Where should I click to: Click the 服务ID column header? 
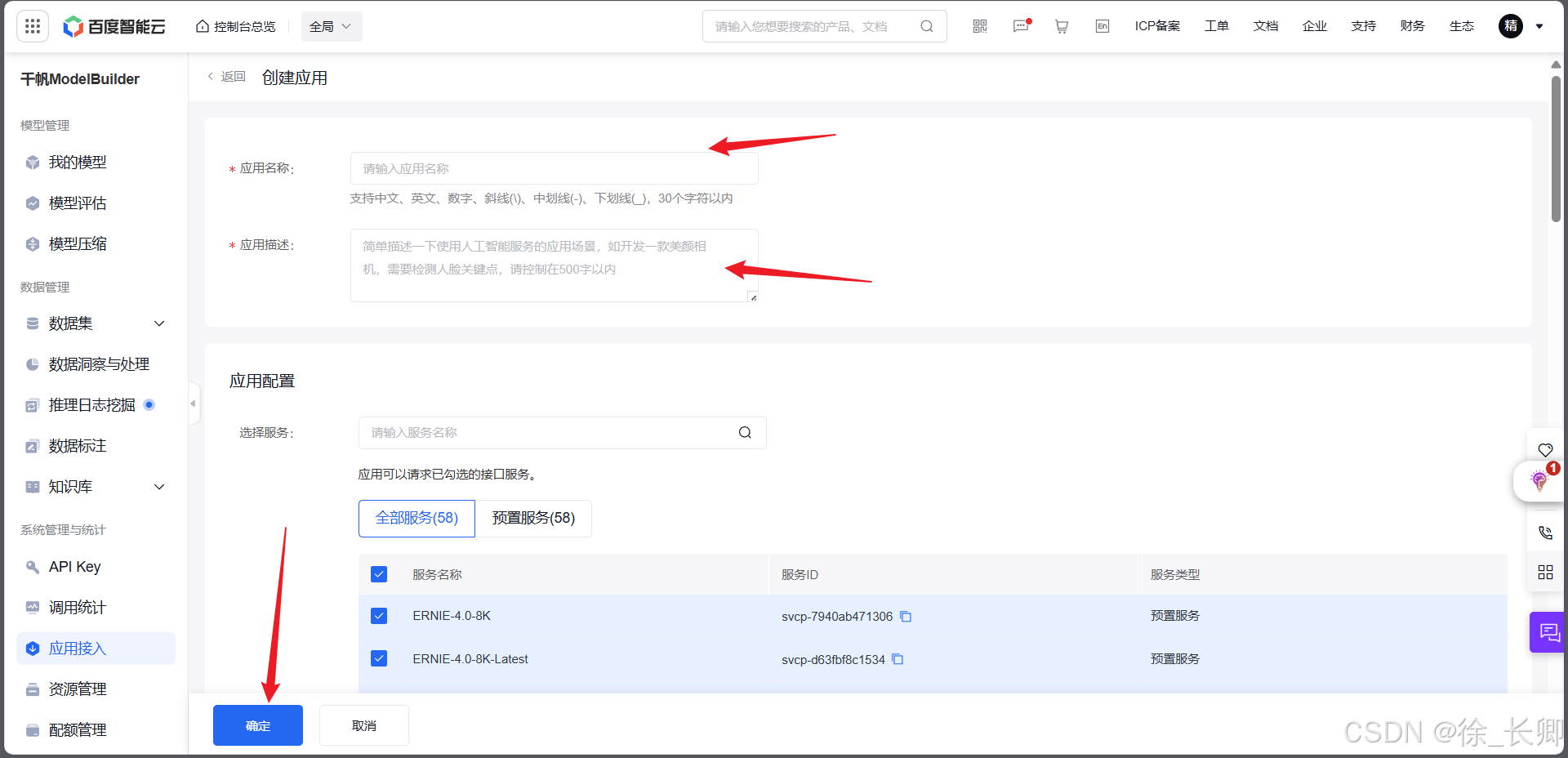800,575
